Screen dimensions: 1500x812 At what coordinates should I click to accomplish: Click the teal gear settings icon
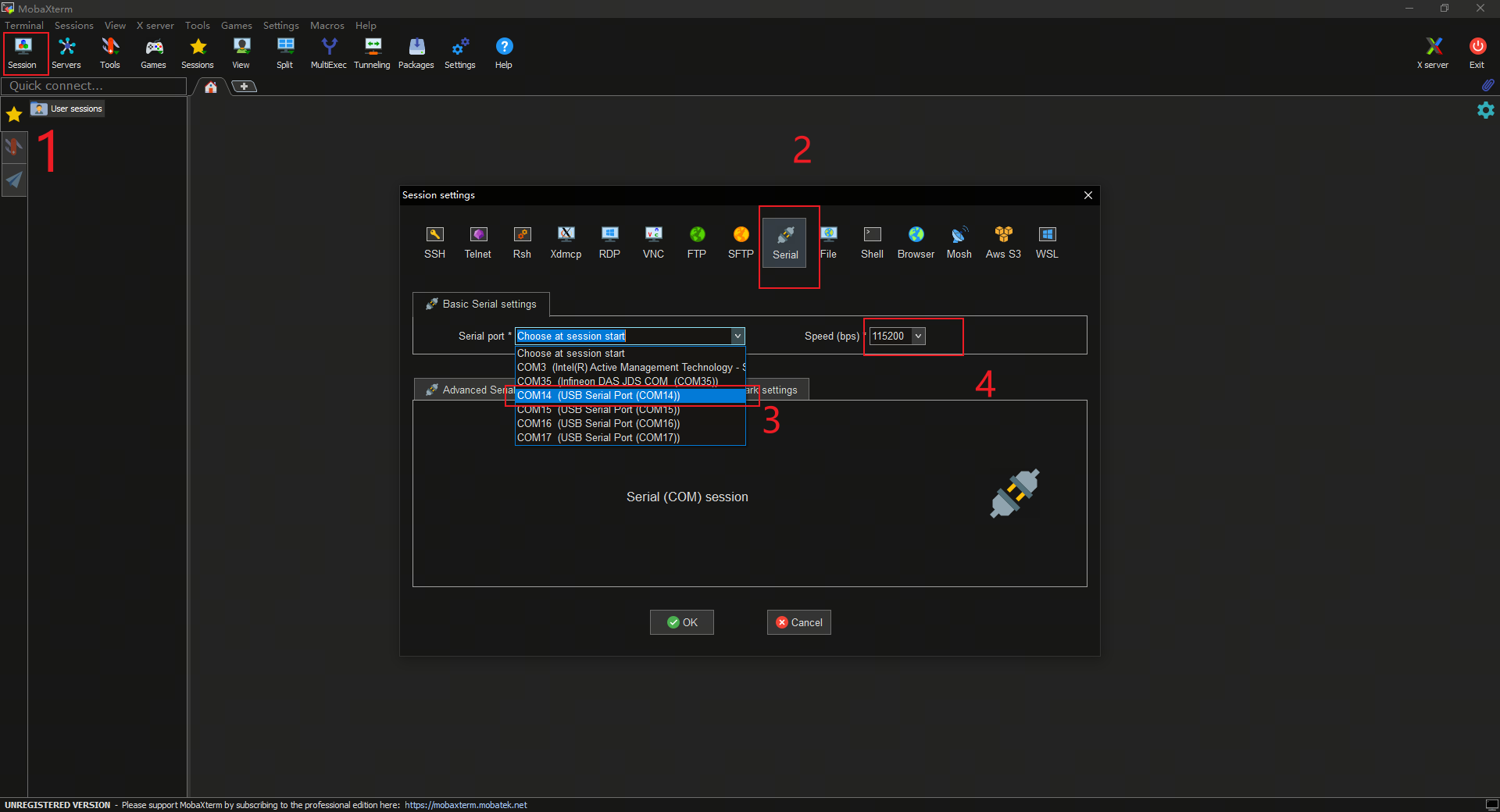point(1486,110)
